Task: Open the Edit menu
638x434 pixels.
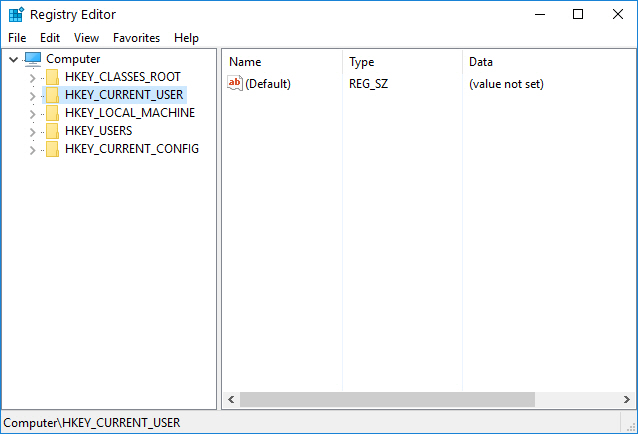Action: click(50, 38)
